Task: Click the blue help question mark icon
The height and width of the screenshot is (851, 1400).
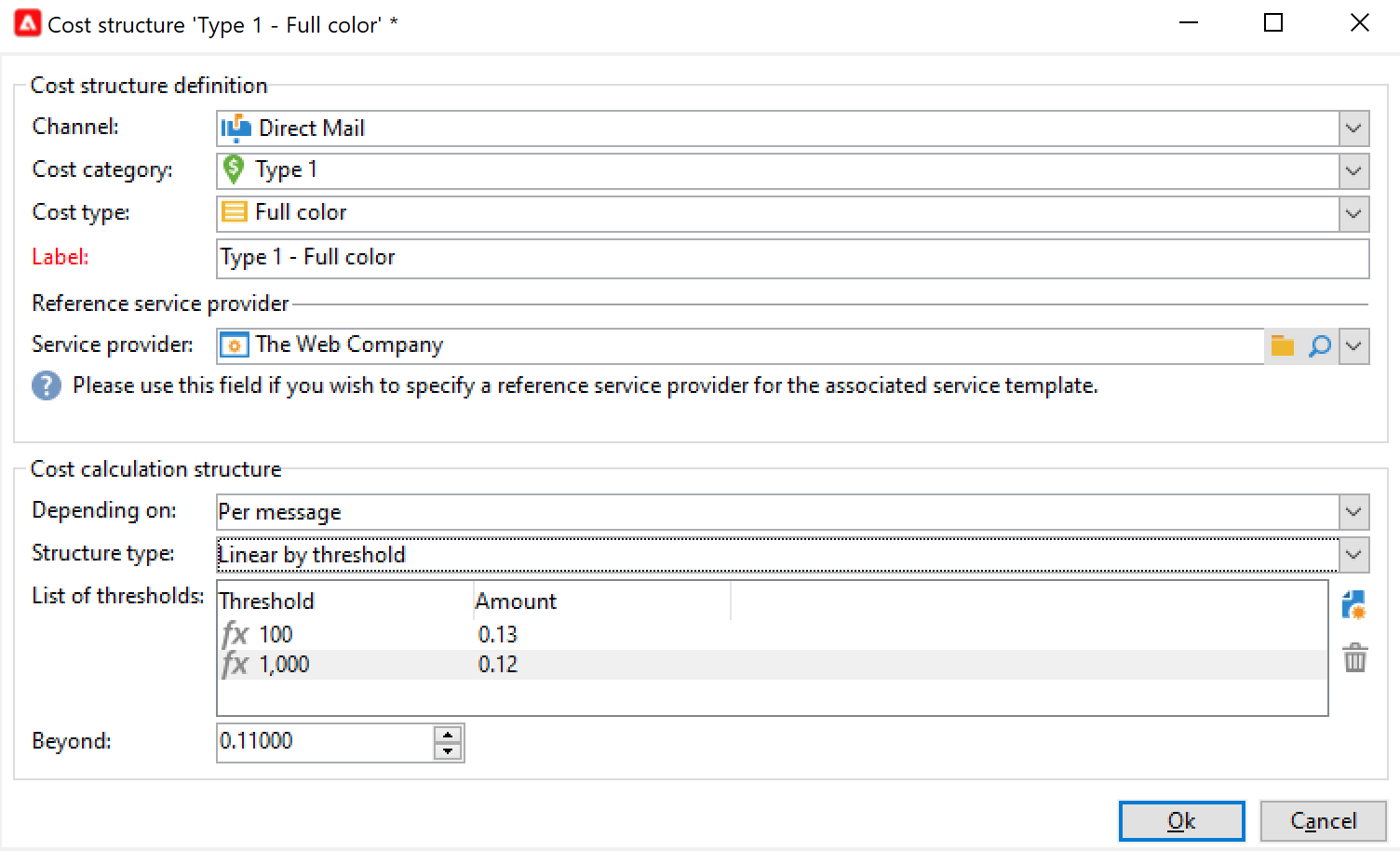Action: coord(47,385)
